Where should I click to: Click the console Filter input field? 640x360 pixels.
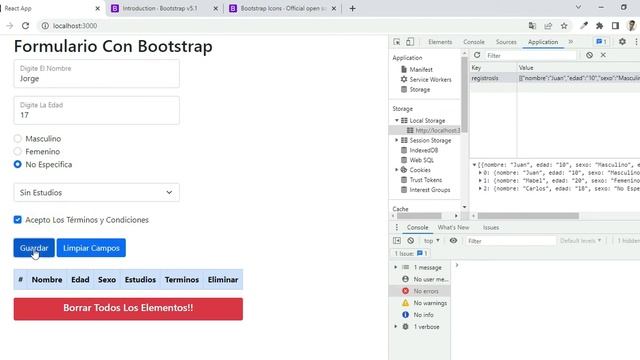511,241
